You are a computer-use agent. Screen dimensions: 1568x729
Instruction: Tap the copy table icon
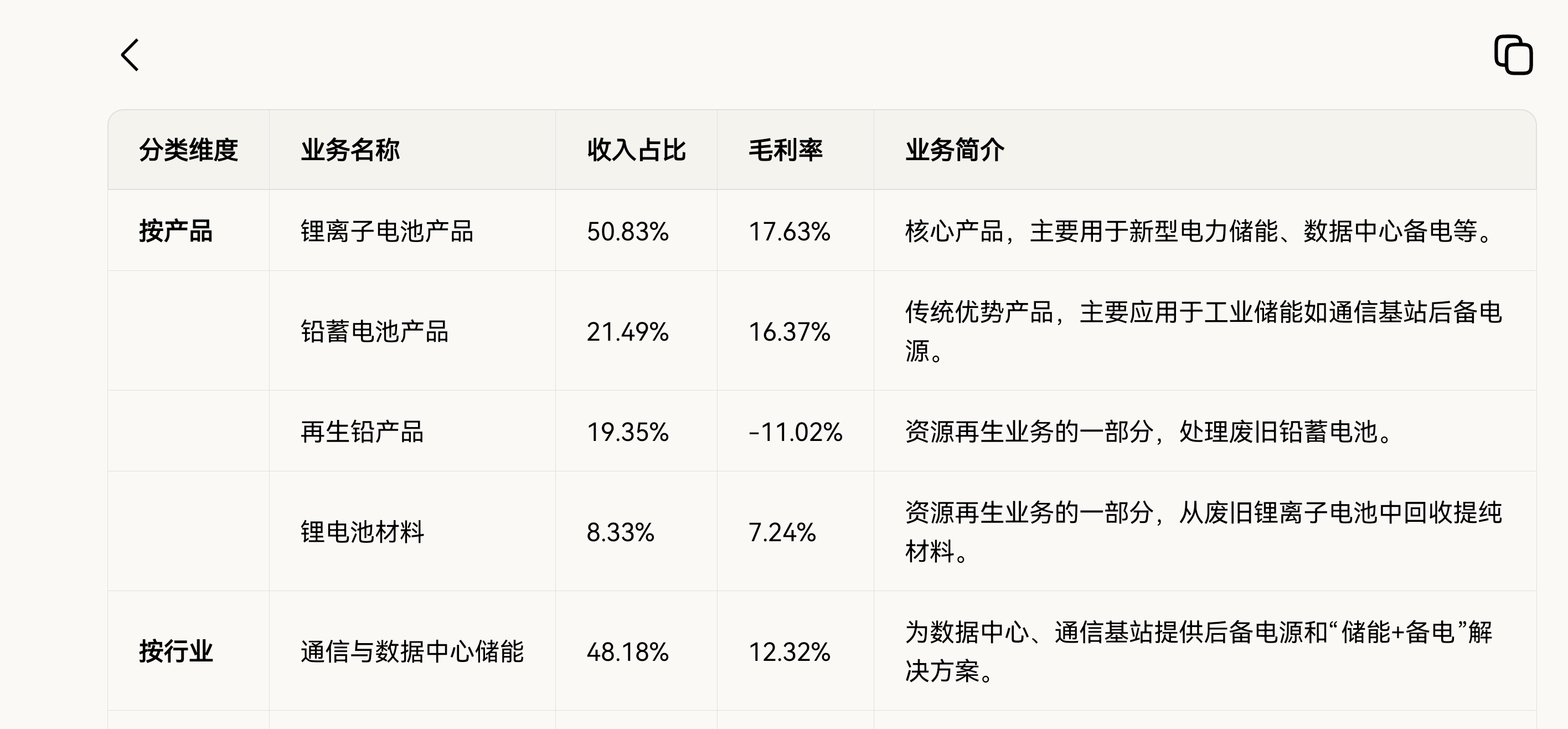[1513, 55]
